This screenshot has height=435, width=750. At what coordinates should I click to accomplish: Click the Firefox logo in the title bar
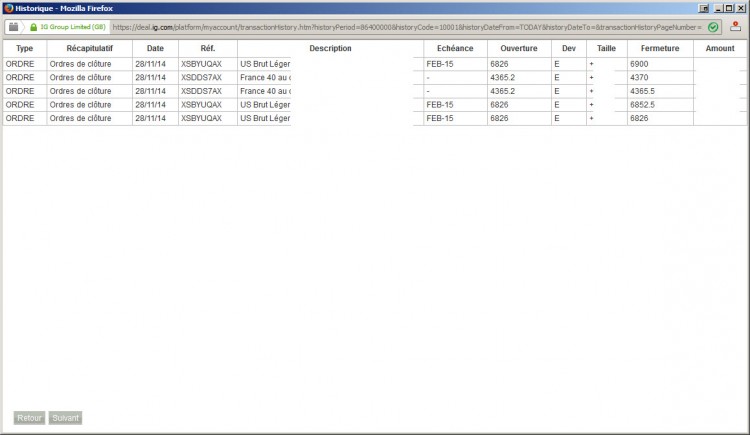point(8,8)
